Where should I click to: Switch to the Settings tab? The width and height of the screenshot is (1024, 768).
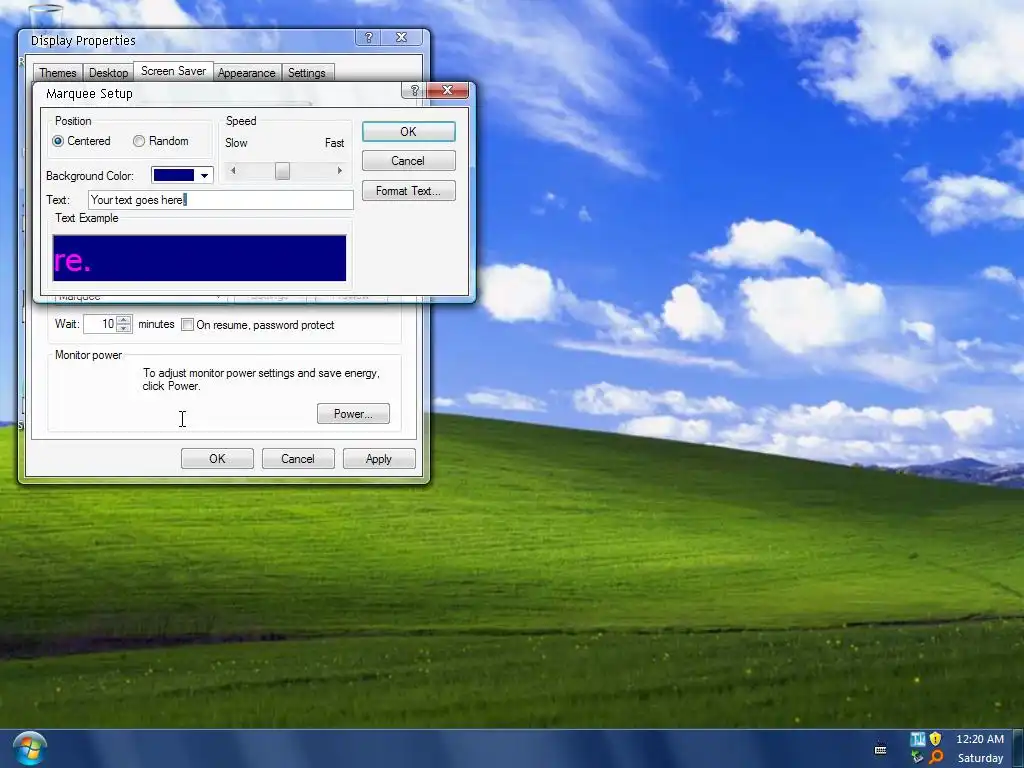pyautogui.click(x=306, y=72)
